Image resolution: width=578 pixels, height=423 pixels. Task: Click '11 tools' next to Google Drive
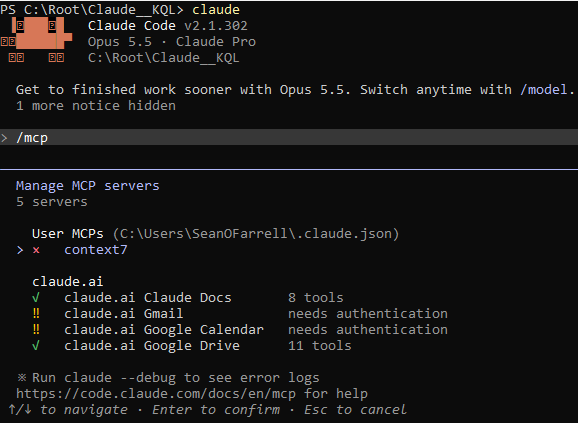coord(320,346)
